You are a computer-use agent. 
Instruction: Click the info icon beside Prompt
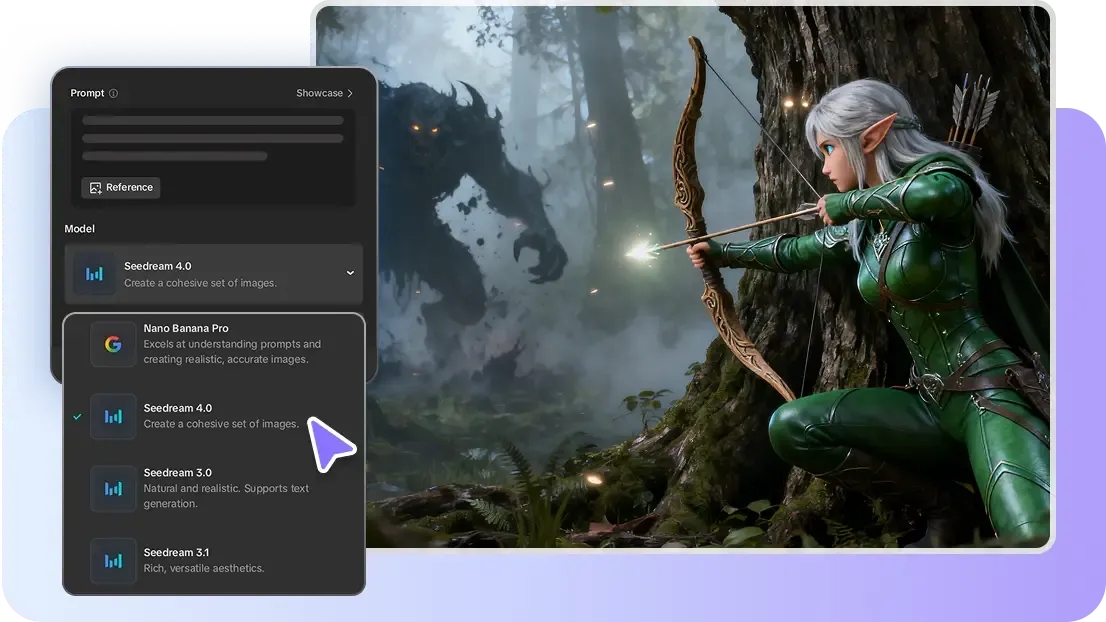pyautogui.click(x=113, y=93)
